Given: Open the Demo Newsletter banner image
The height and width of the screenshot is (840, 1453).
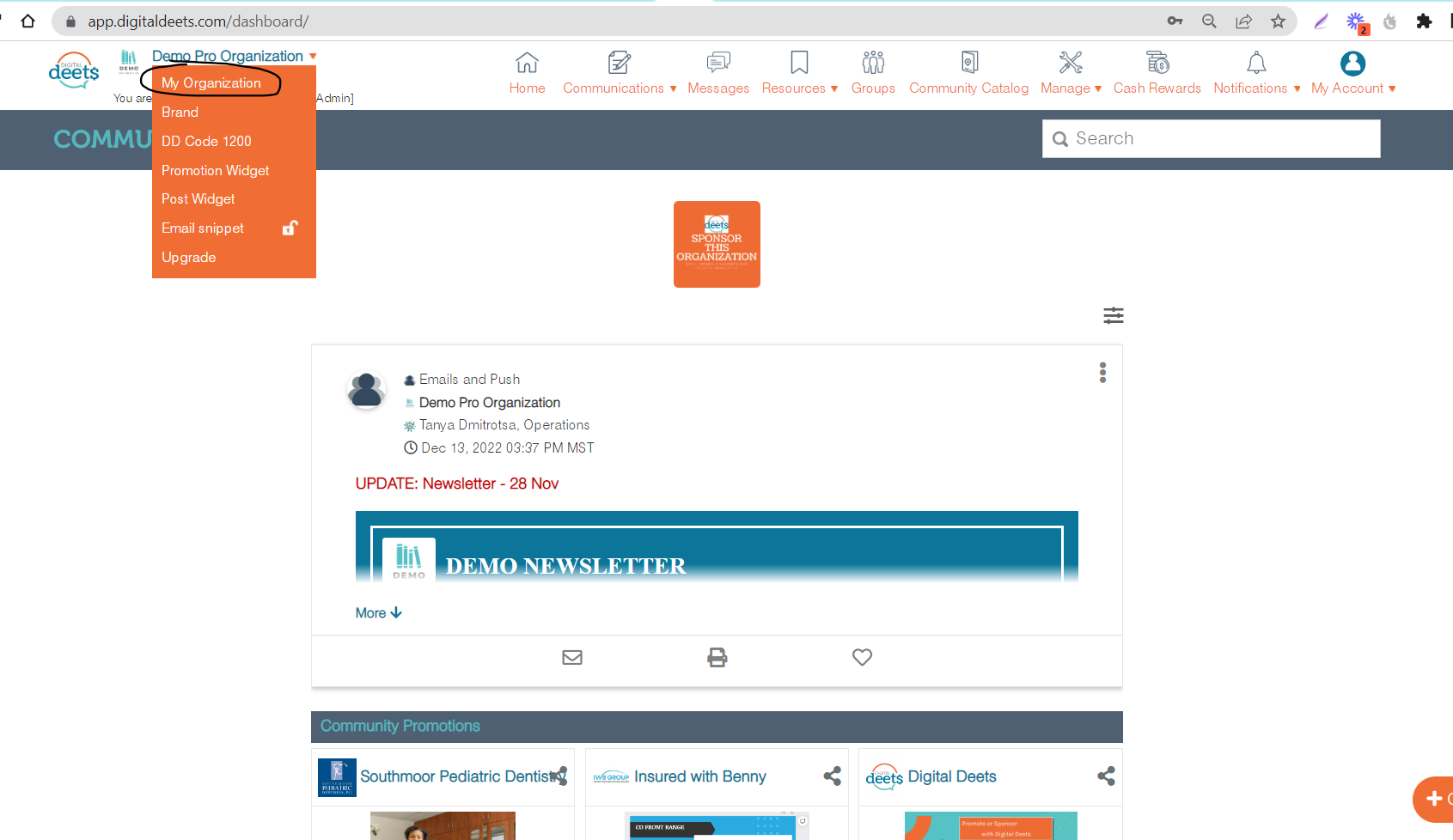Looking at the screenshot, I should [x=717, y=547].
